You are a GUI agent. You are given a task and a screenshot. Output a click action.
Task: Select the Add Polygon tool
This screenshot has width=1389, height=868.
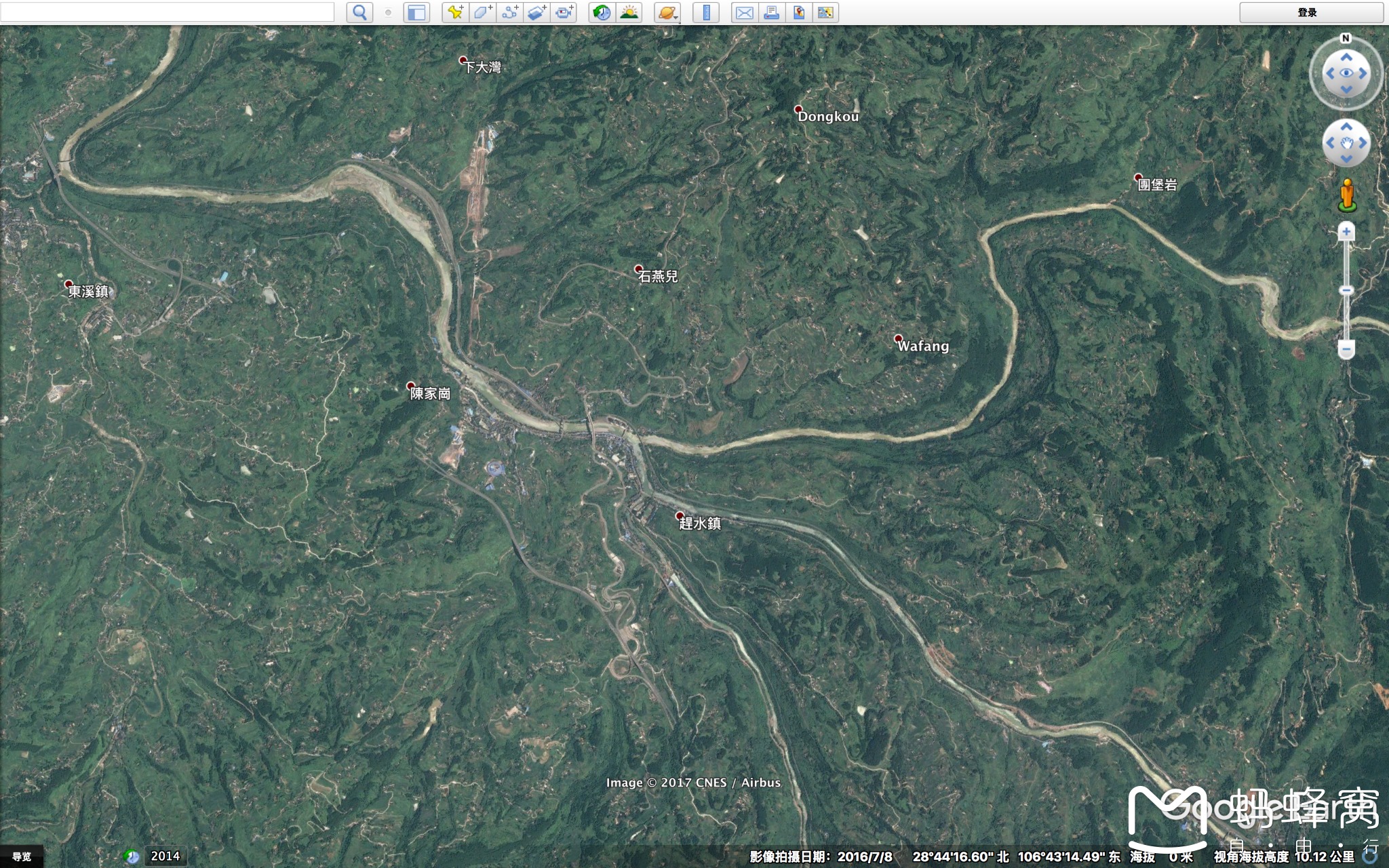pos(483,12)
